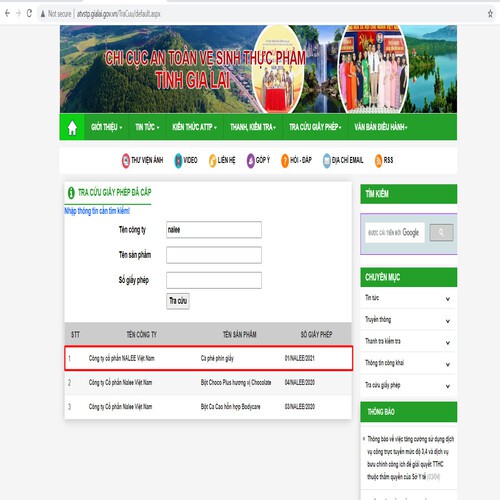Viewport: 500px width, 500px height.
Task: Open Tin tức menu in navigation bar
Action: (147, 127)
